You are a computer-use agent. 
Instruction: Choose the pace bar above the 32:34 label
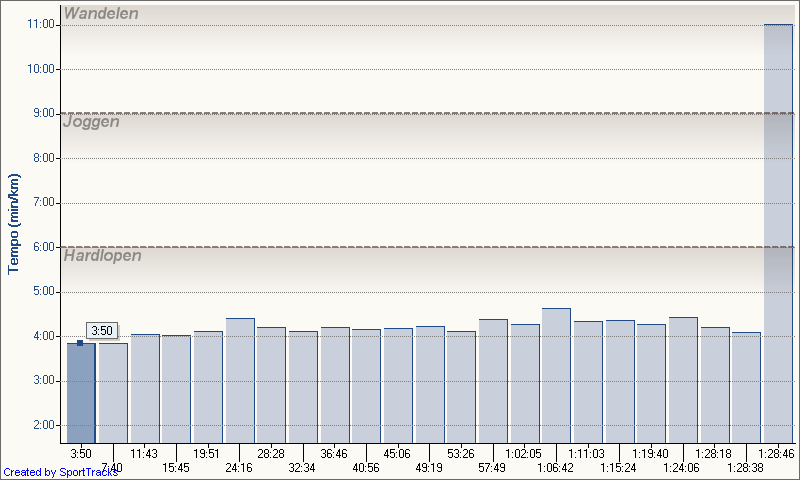[x=303, y=387]
